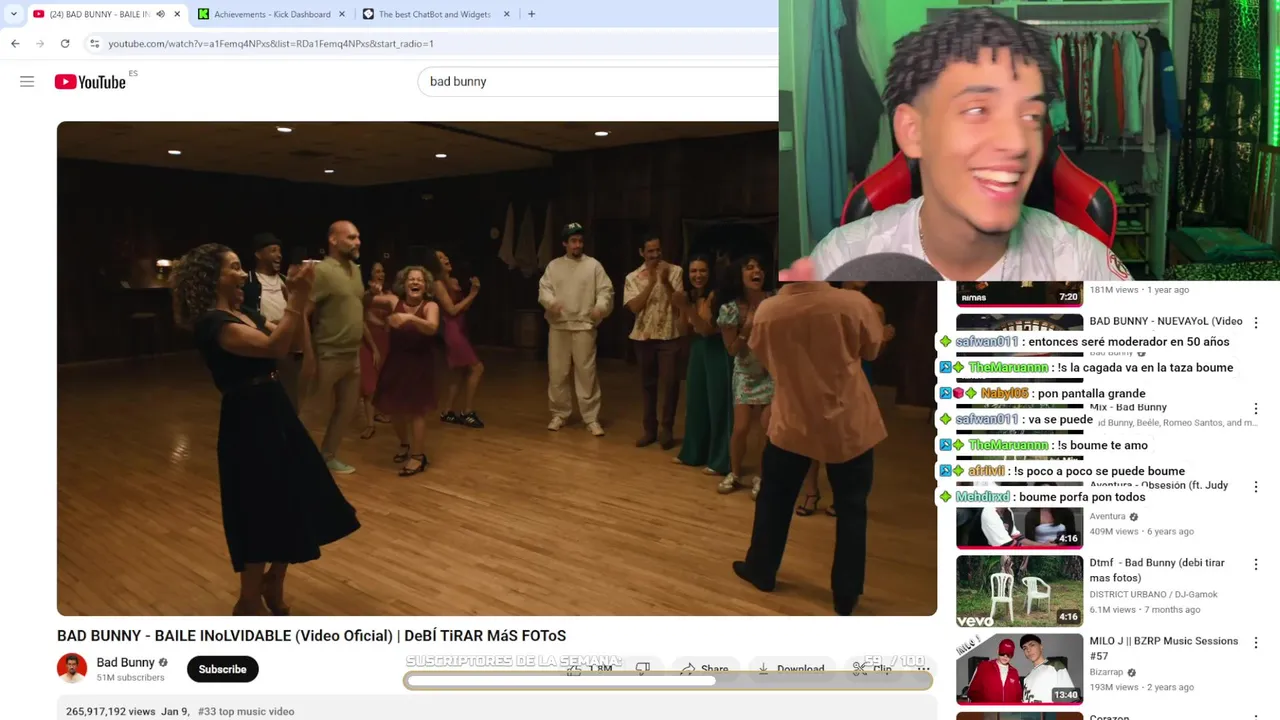
Task: Switch to Achievements - Kick Dashboard tab
Action: [270, 14]
